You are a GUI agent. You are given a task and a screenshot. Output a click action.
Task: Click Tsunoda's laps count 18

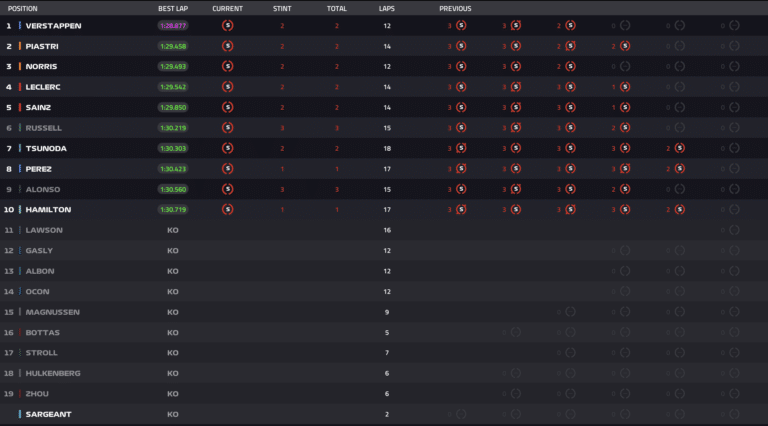point(387,148)
